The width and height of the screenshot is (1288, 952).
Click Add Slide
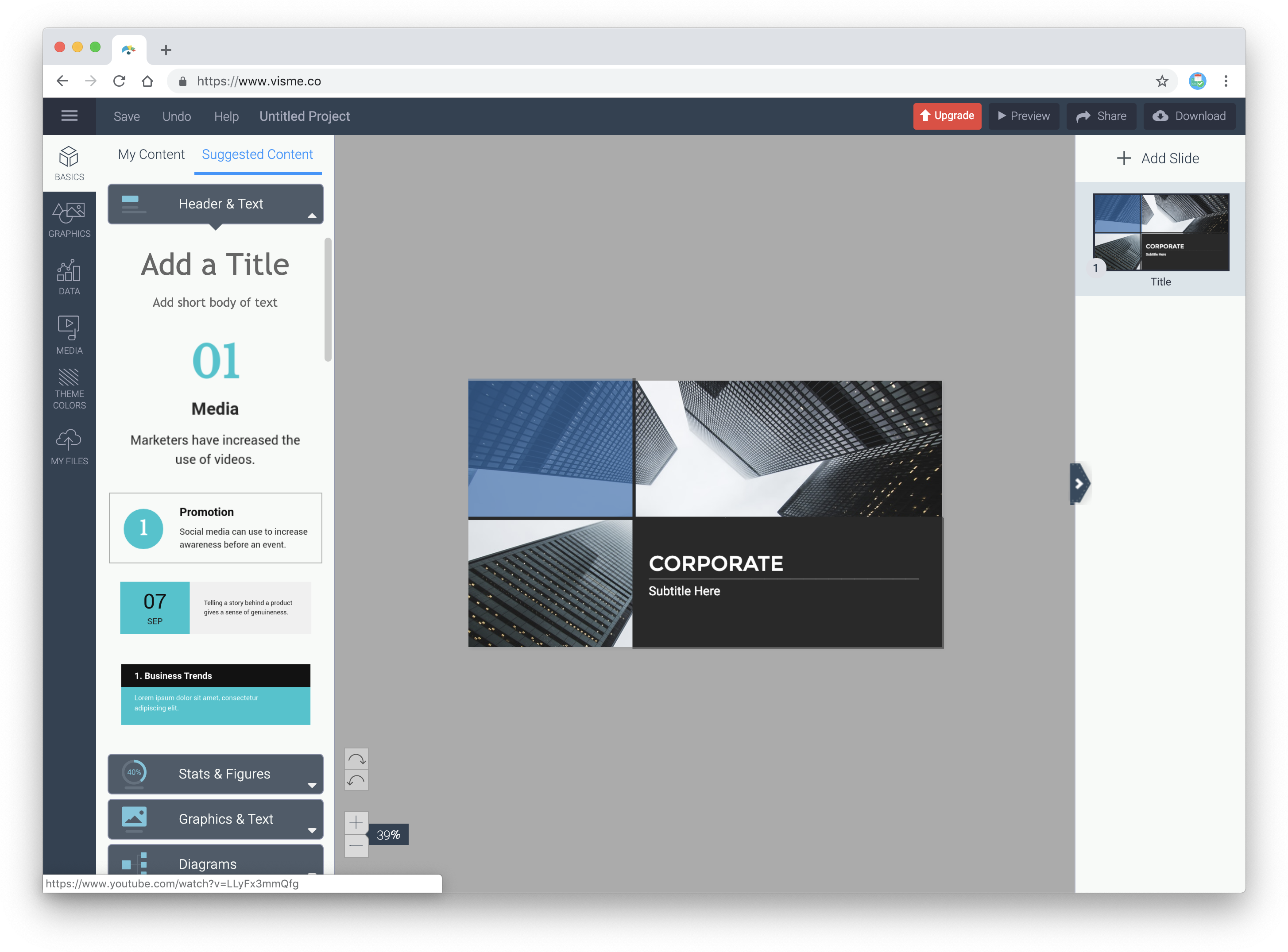[x=1158, y=158]
